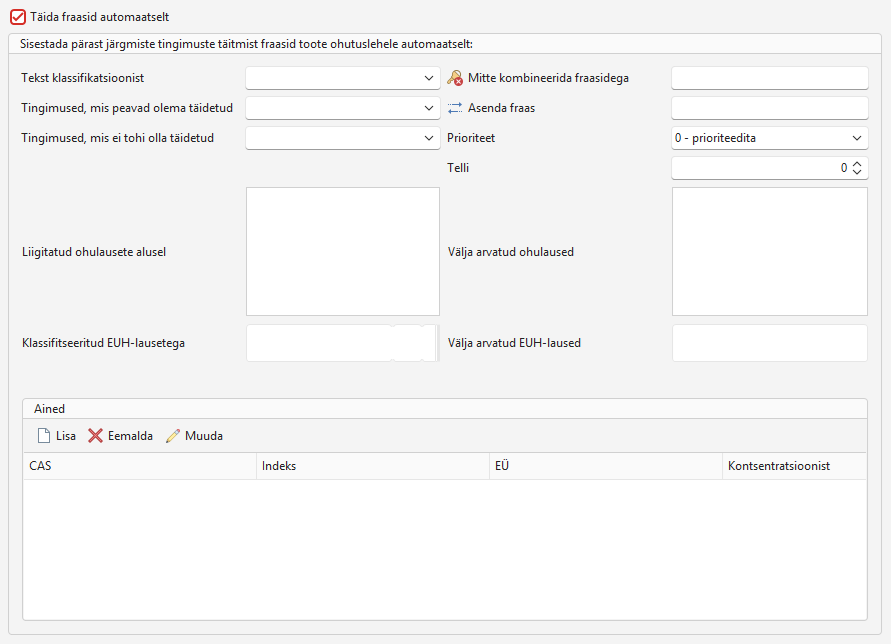The width and height of the screenshot is (891, 644).
Task: Increase the Telli value with up arrow
Action: tap(857, 164)
